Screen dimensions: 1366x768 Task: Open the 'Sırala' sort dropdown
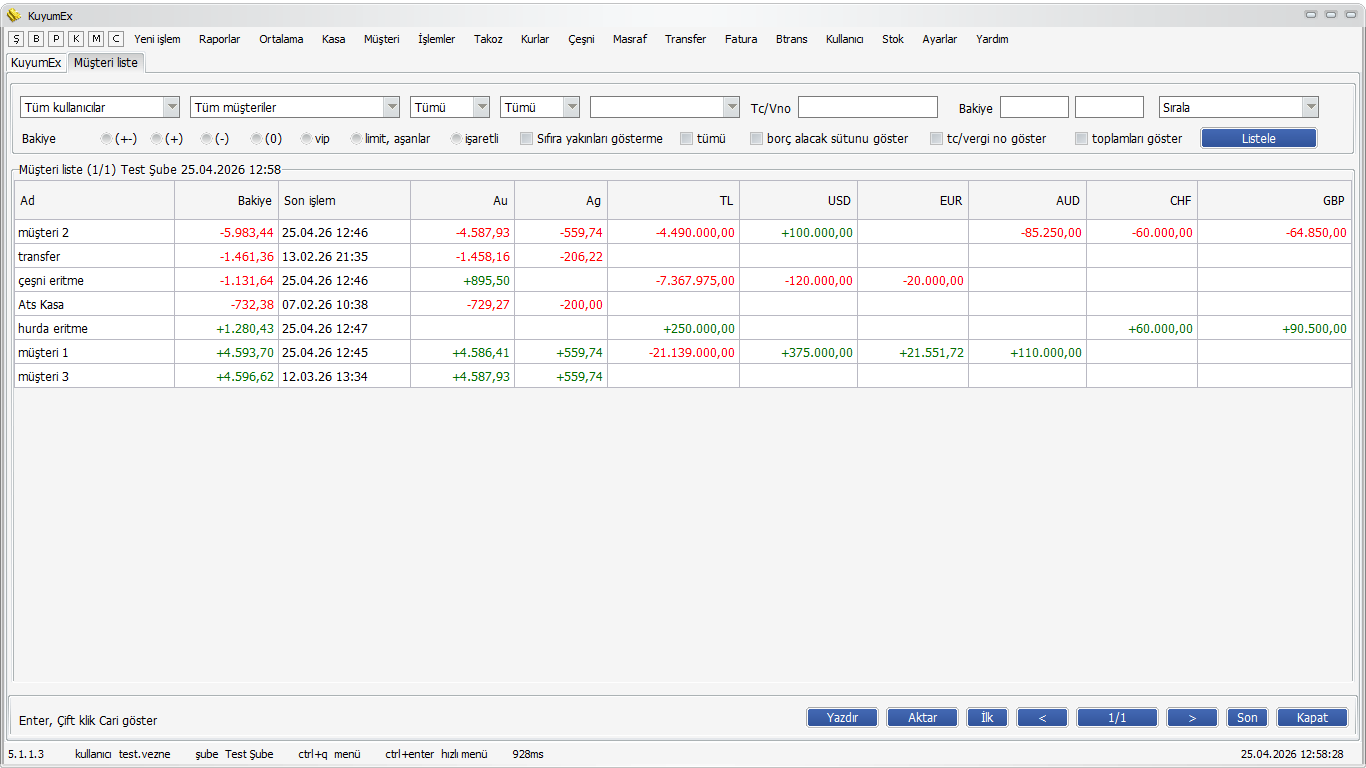[1238, 107]
